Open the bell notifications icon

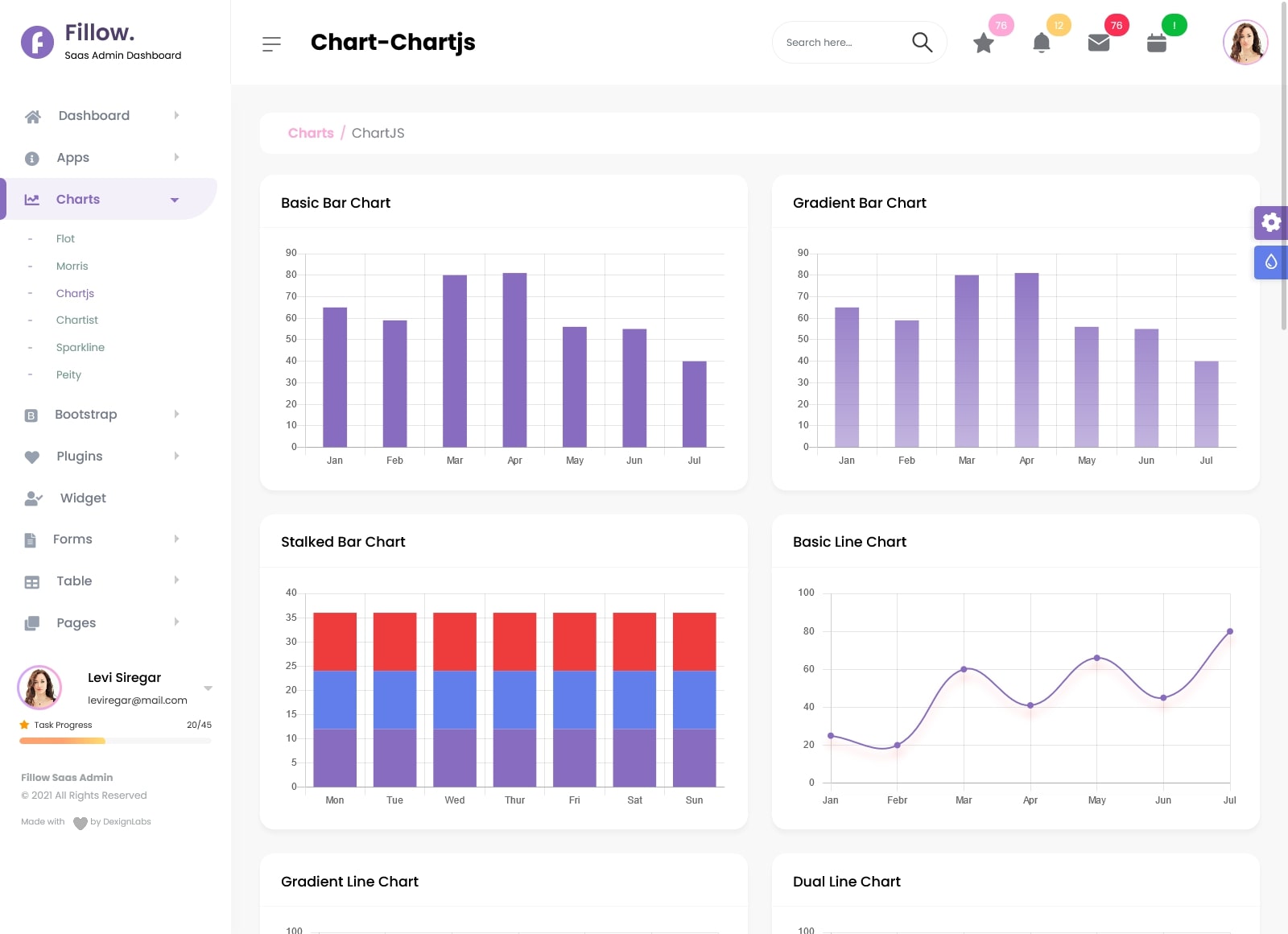tap(1041, 43)
